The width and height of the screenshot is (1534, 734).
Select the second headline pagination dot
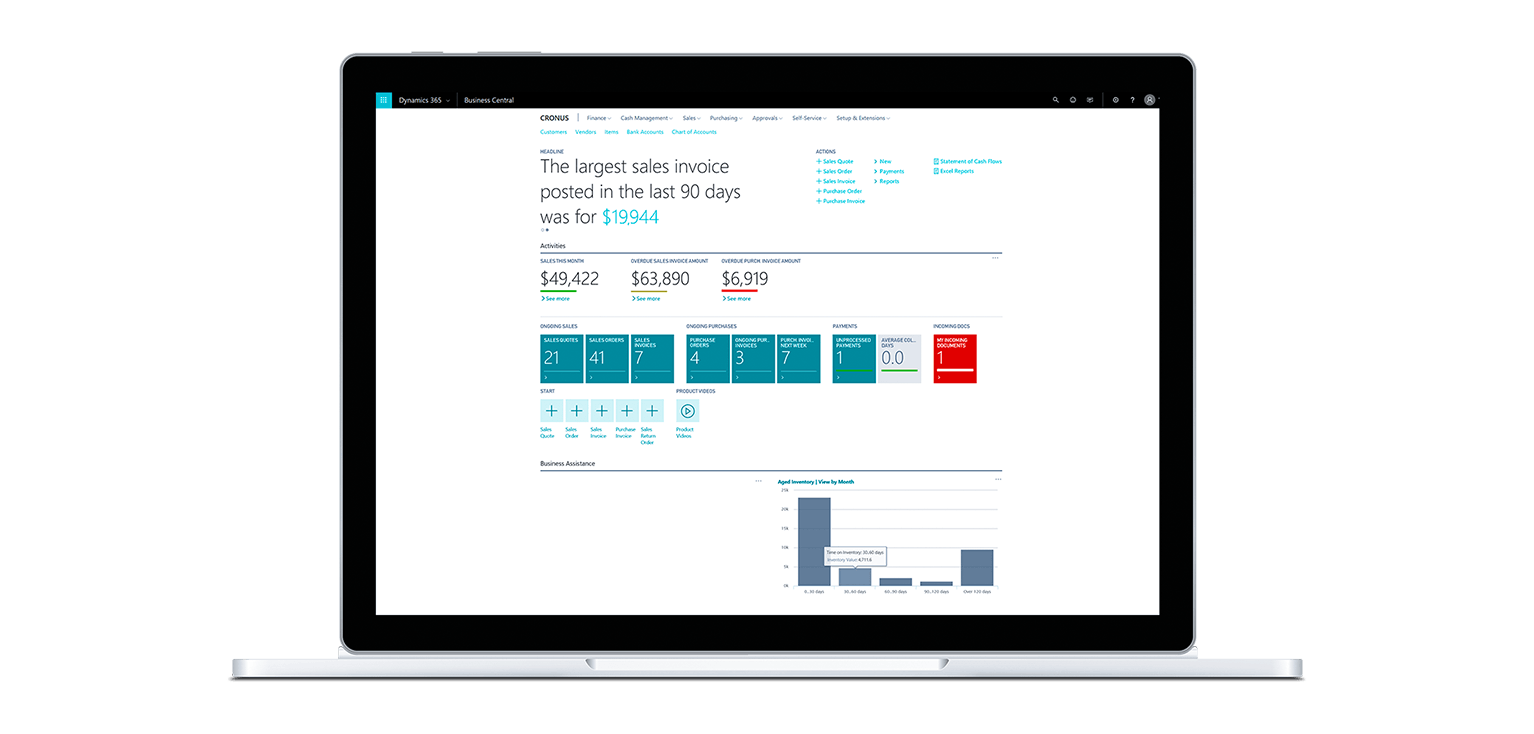(547, 230)
